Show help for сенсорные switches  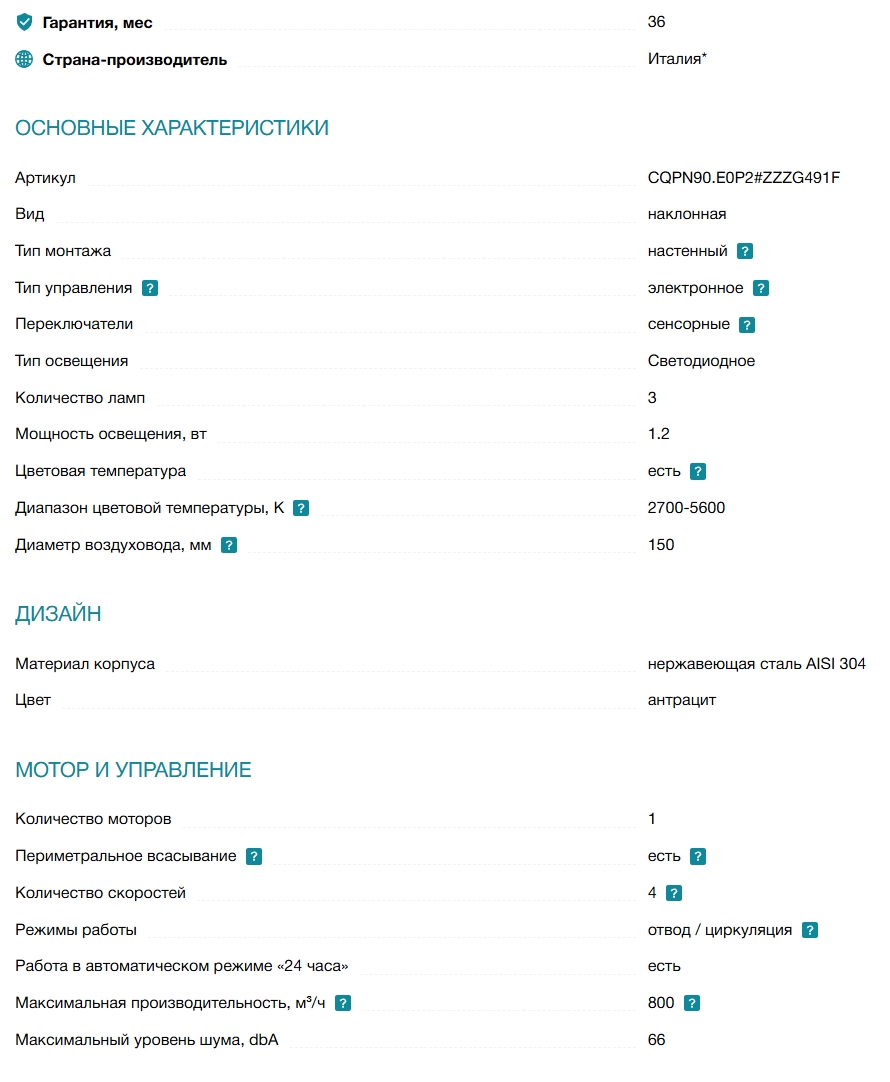tap(746, 325)
